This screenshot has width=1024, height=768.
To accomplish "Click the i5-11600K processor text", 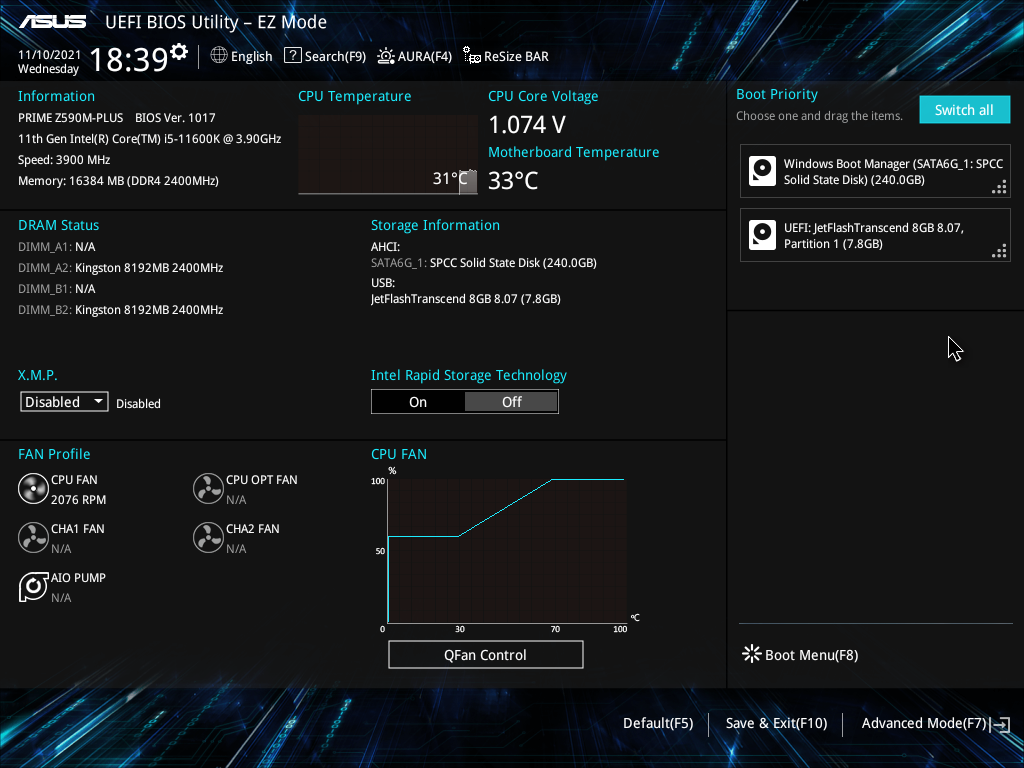I will point(150,138).
